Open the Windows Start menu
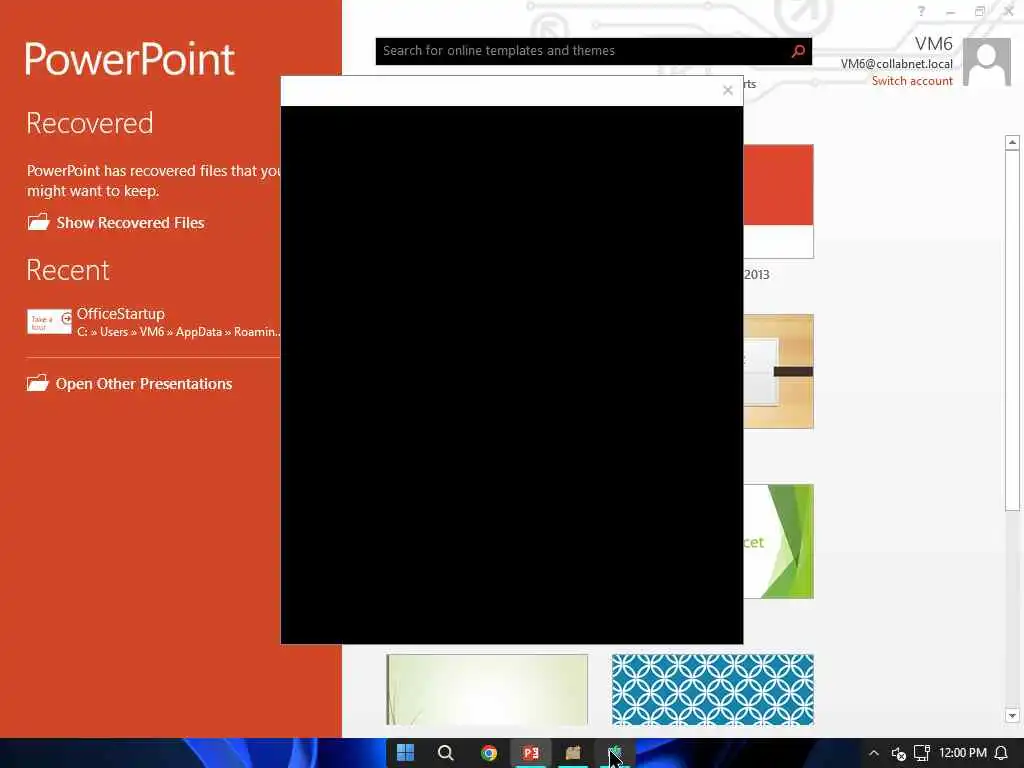The image size is (1024, 768). pos(405,753)
